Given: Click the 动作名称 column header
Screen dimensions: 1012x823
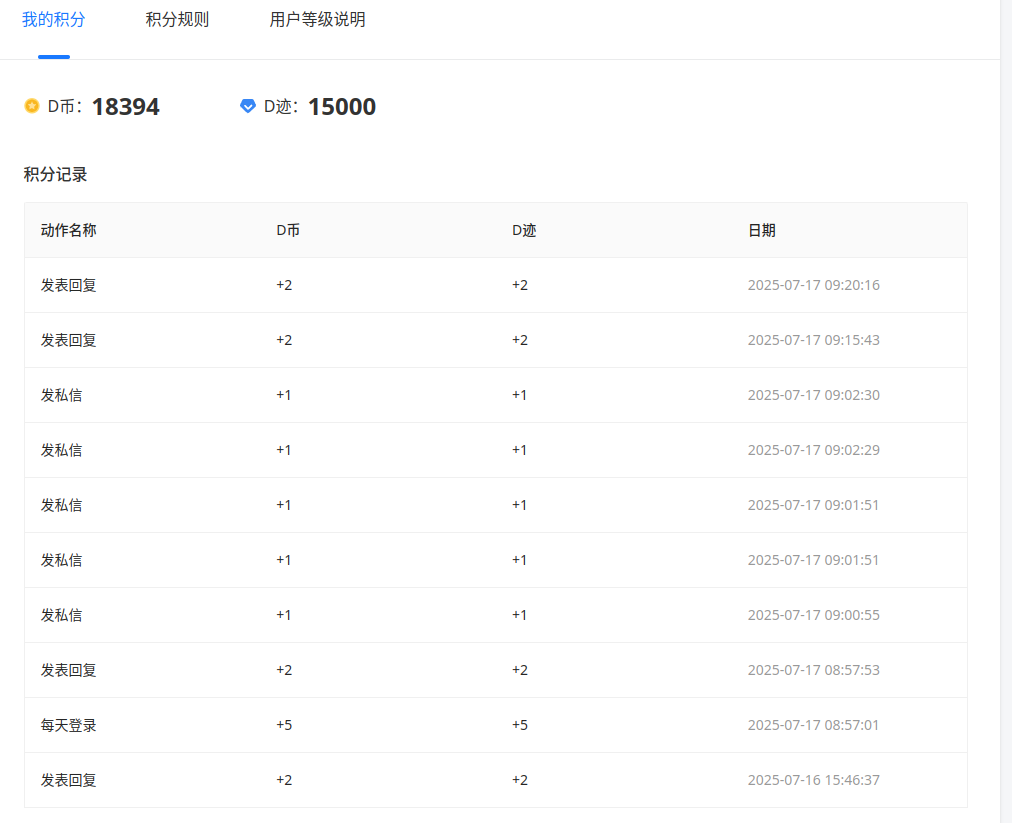Looking at the screenshot, I should pyautogui.click(x=68, y=230).
